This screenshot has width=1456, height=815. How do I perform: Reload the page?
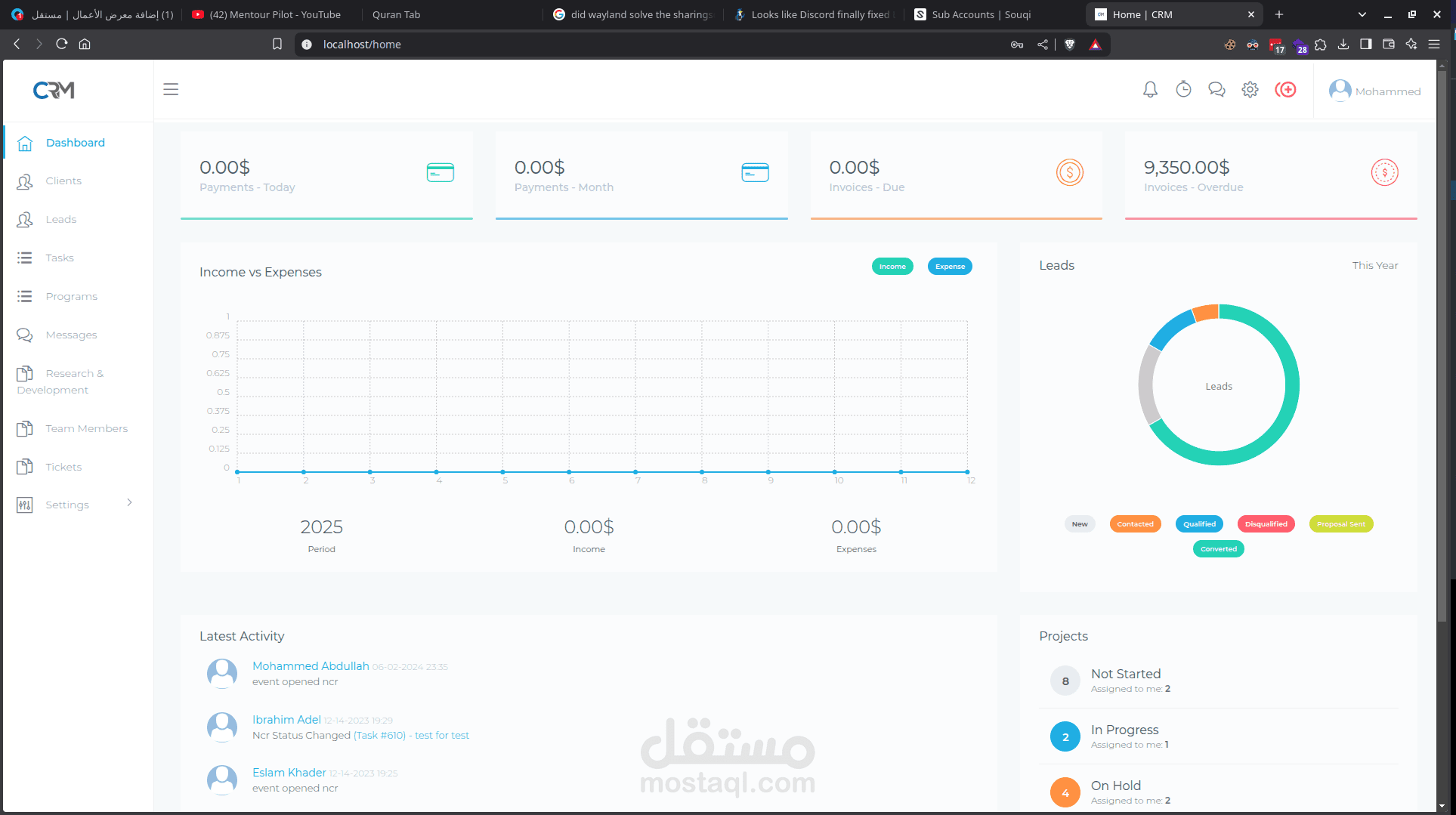pyautogui.click(x=62, y=44)
